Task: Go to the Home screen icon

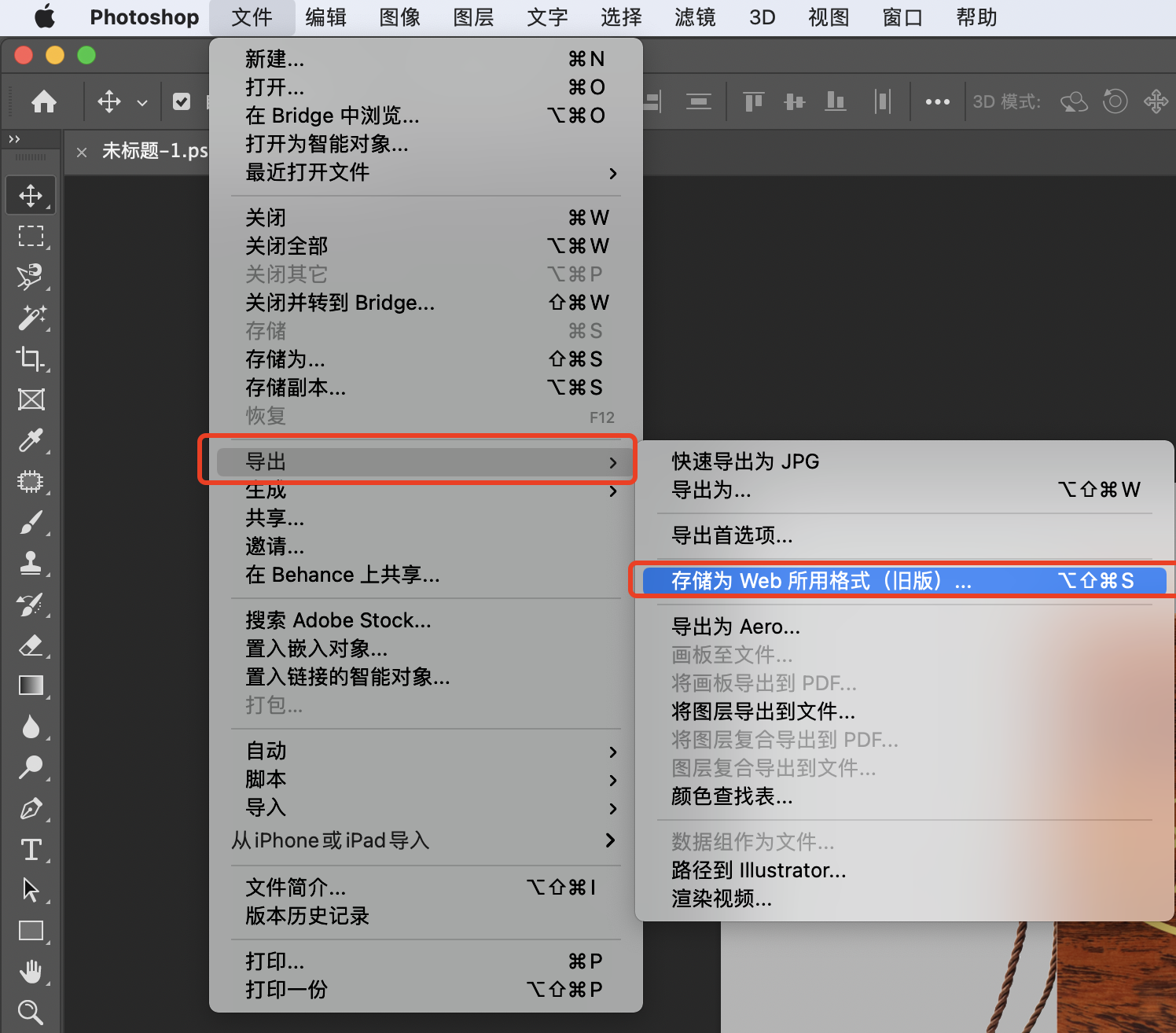Action: click(x=44, y=101)
